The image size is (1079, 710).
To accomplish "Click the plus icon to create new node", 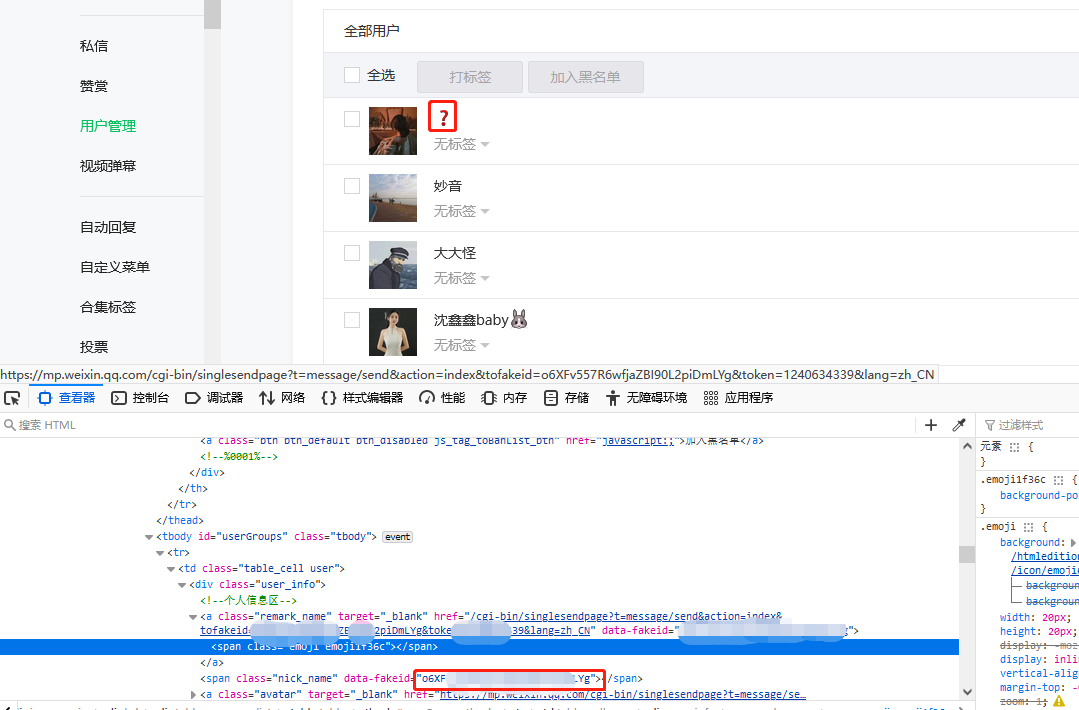I will 931,425.
